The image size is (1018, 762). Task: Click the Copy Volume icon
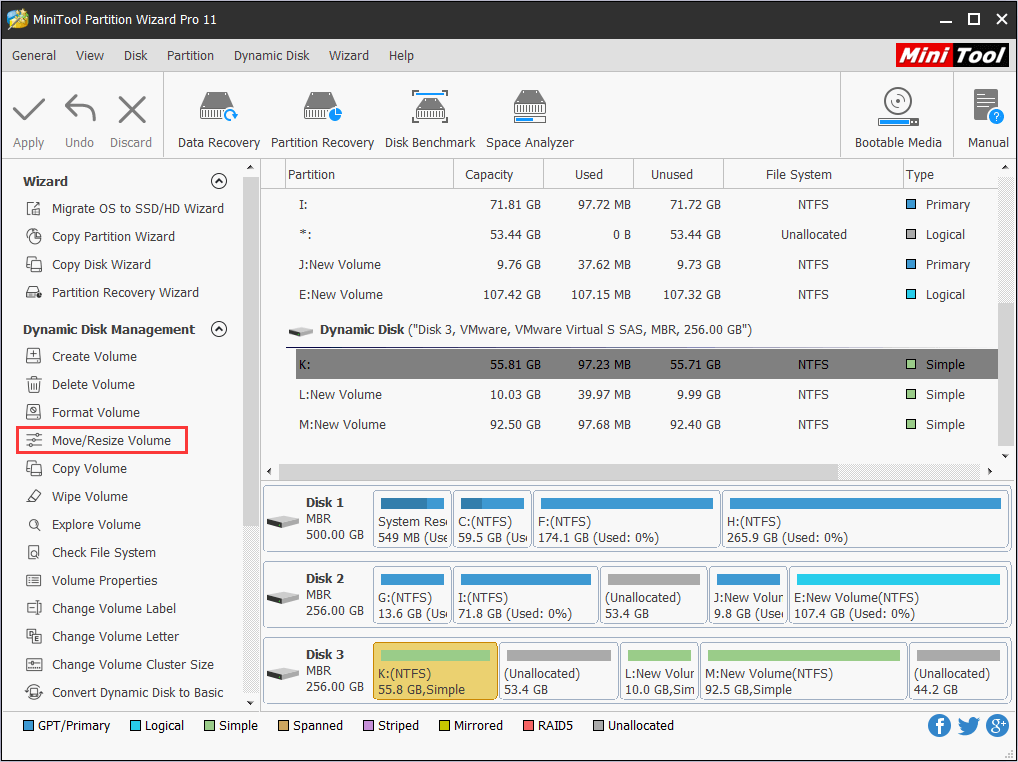tap(33, 468)
